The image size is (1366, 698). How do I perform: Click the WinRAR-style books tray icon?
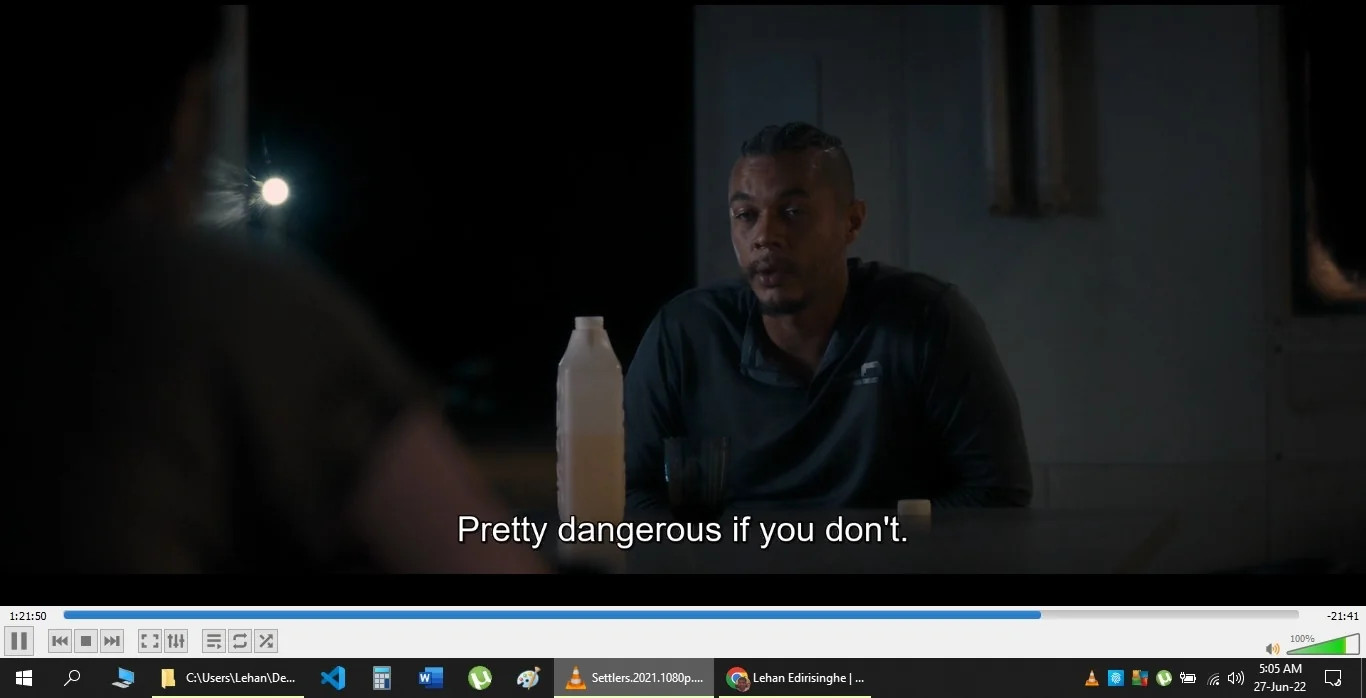coord(1140,678)
